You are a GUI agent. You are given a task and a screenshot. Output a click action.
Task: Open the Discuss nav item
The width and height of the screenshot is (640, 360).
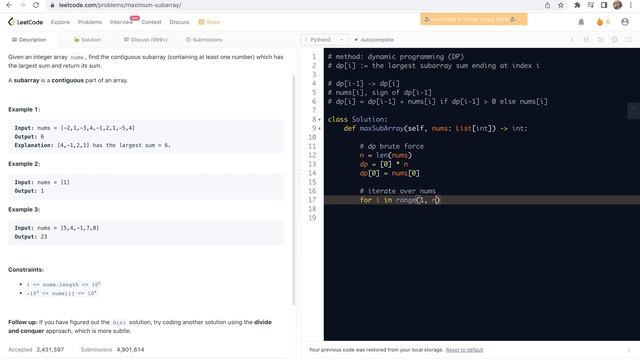[x=180, y=22]
